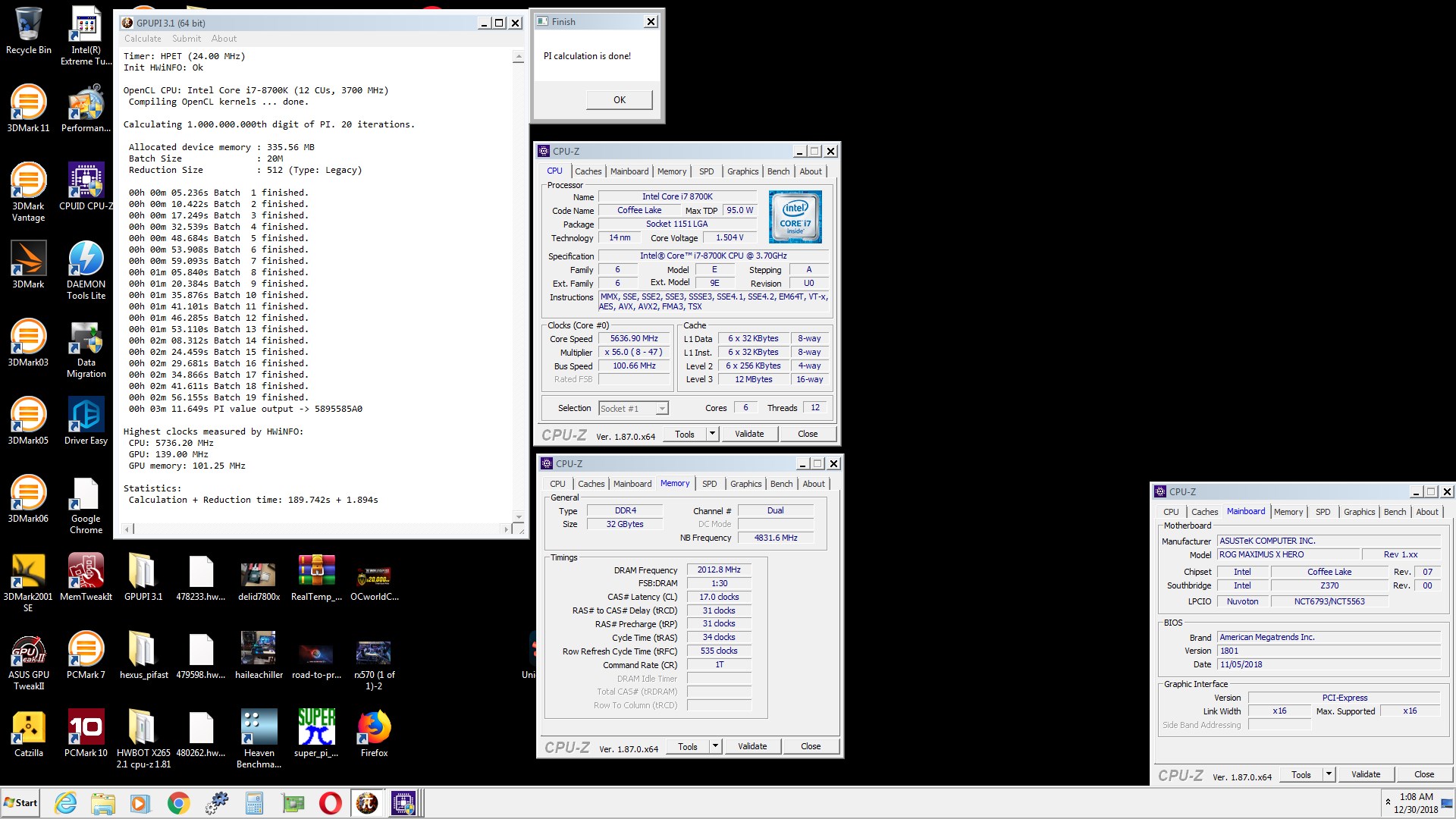Open Chrome from the taskbar
This screenshot has width=1456, height=819.
(178, 803)
